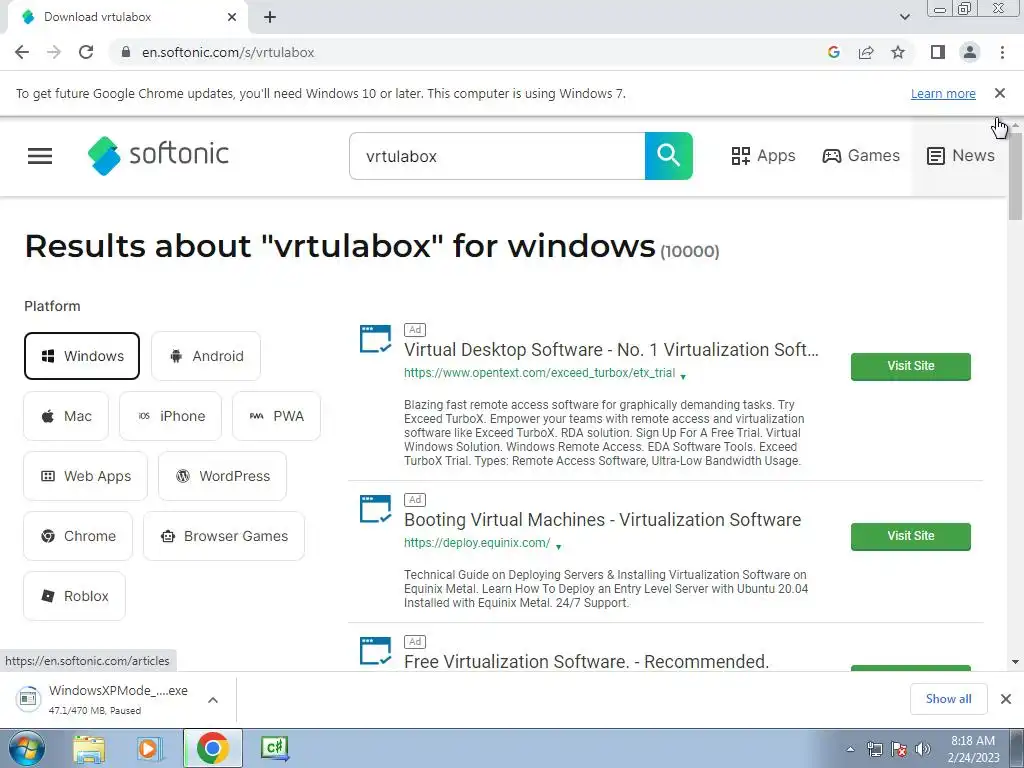Share this page from address bar
The height and width of the screenshot is (768, 1024).
pos(866,52)
